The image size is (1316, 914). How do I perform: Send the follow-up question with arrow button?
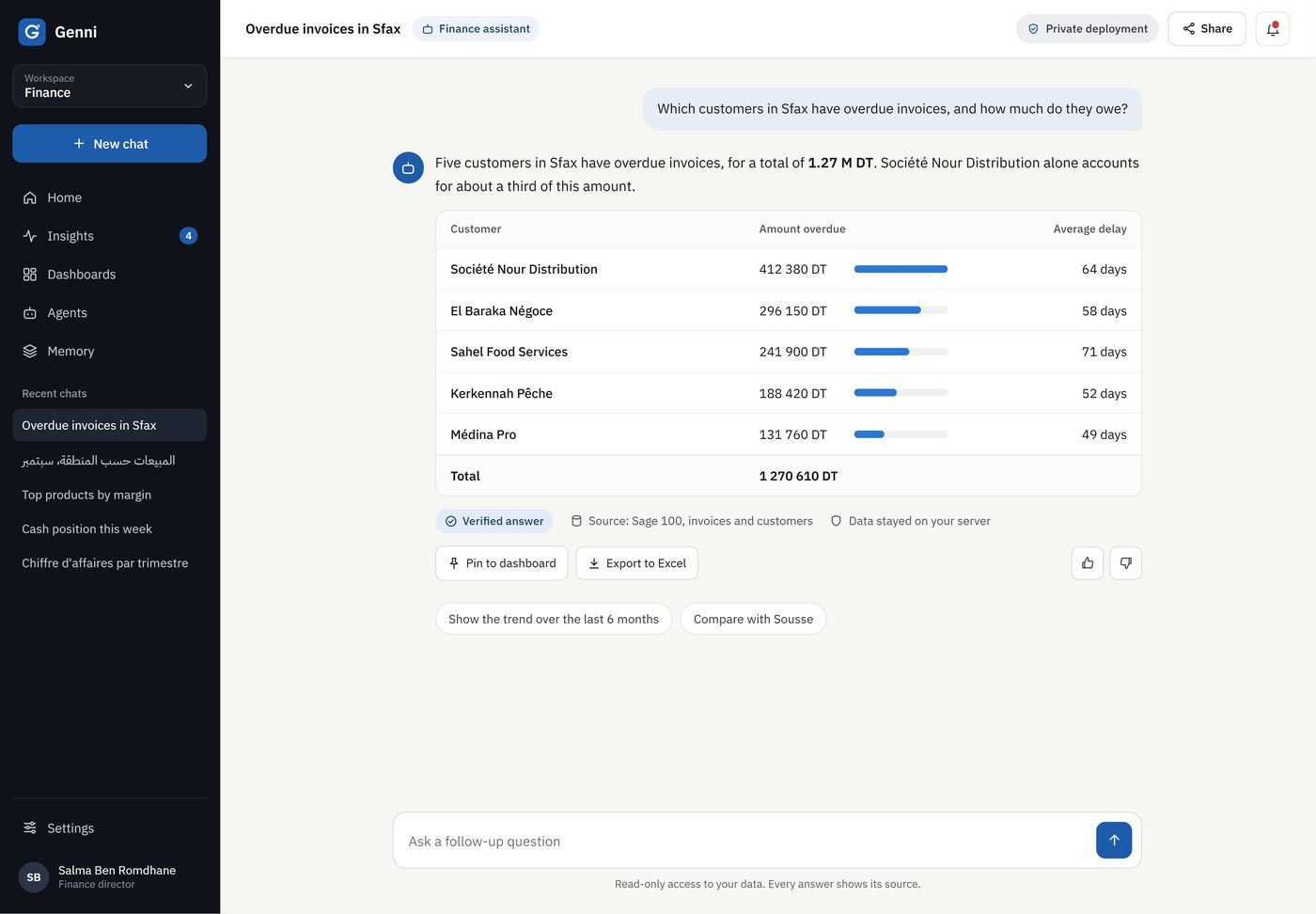(1114, 841)
